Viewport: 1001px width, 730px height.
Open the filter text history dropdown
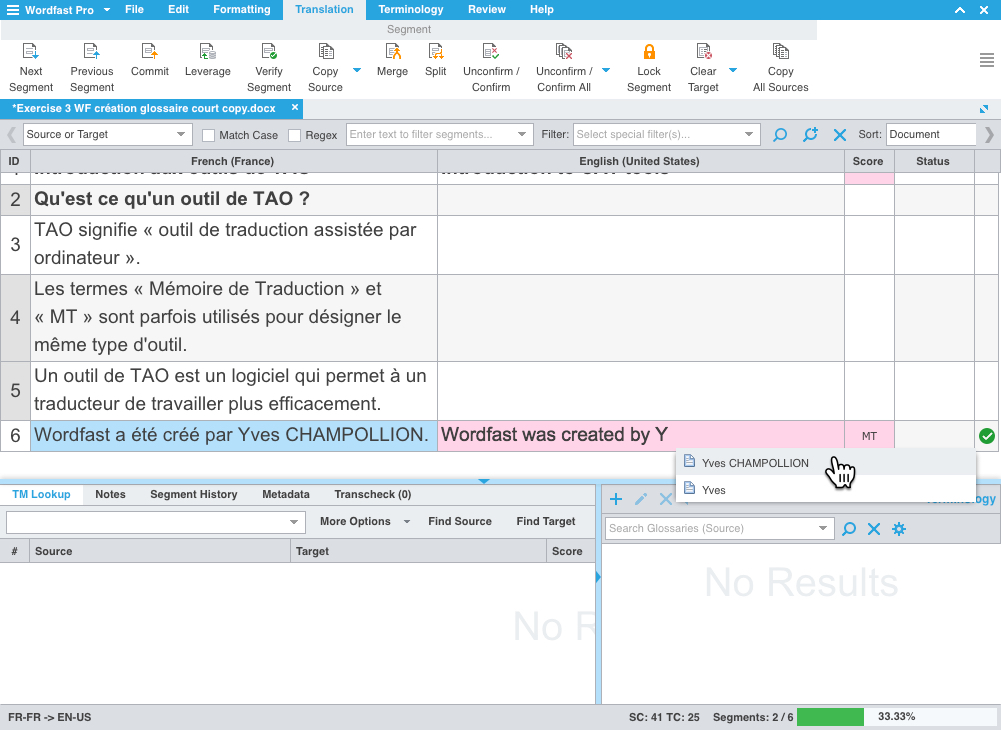[522, 135]
